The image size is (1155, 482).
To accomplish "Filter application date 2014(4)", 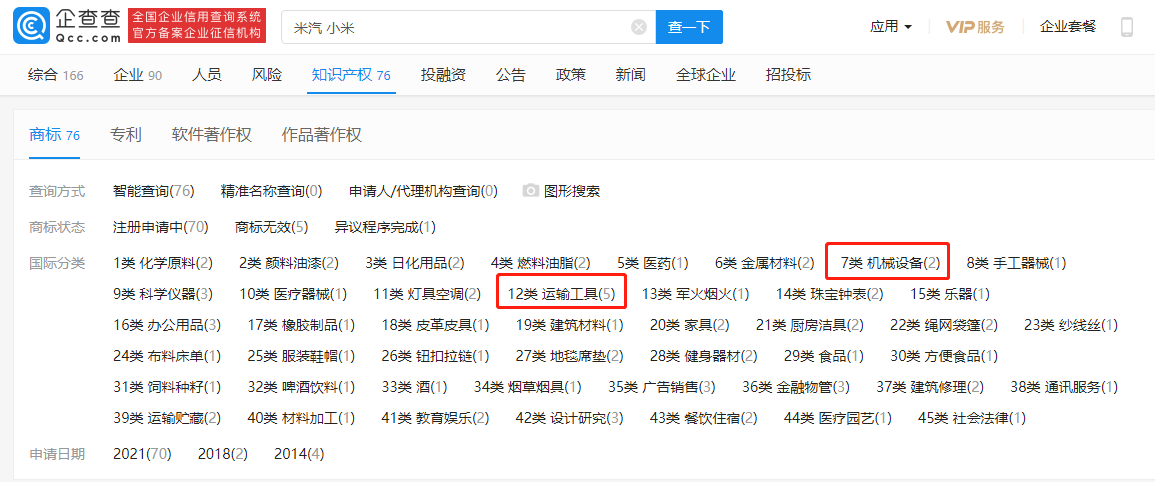I will [299, 454].
